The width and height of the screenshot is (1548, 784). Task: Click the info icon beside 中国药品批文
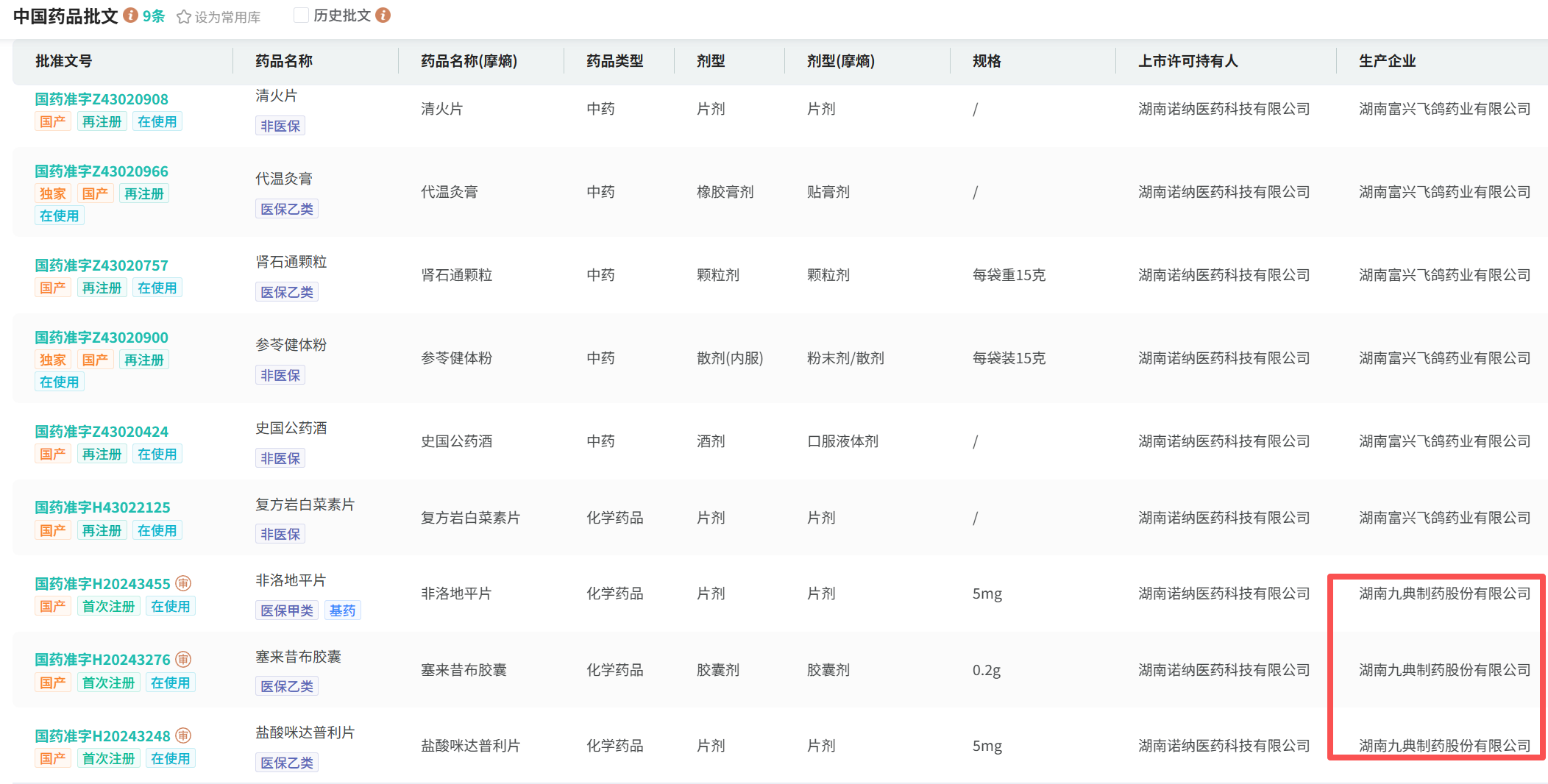coord(131,15)
